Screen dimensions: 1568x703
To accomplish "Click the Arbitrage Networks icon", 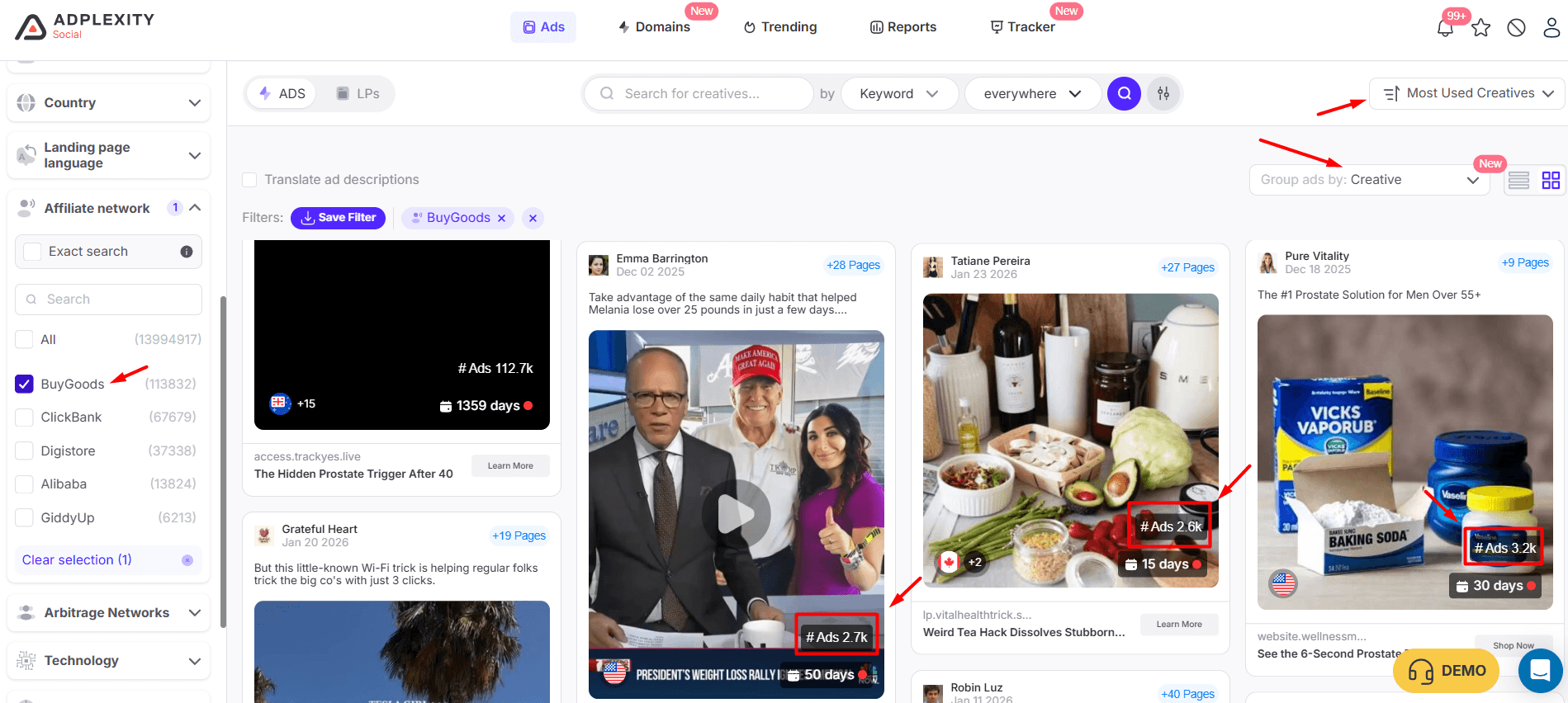I will tap(26, 612).
